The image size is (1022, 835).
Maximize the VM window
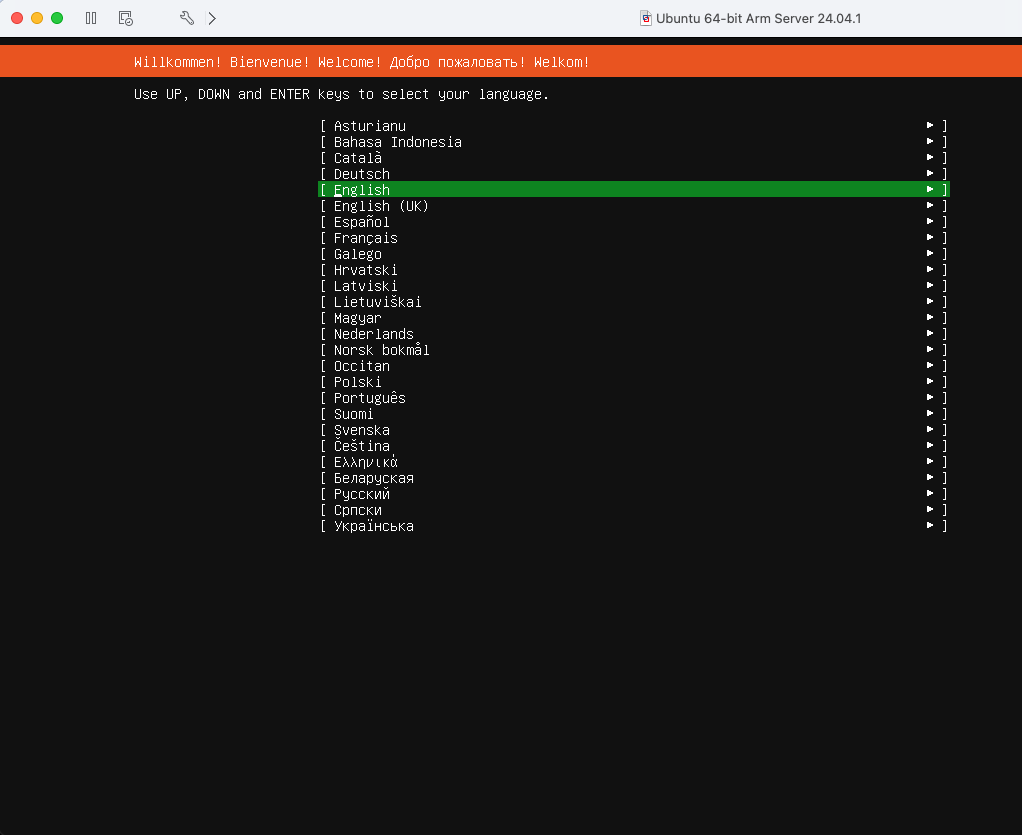point(57,18)
